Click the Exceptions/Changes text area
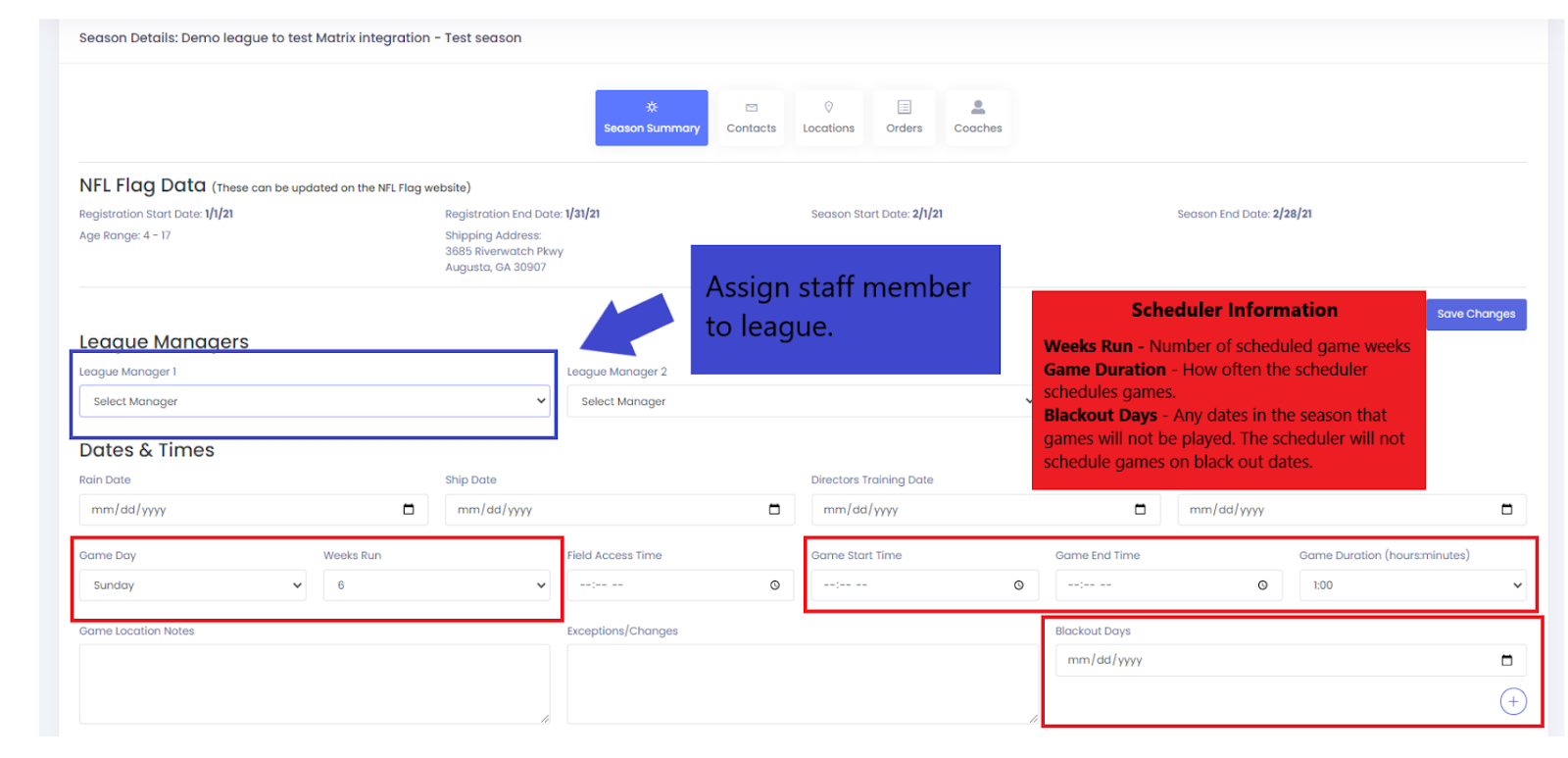Image resolution: width=1568 pixels, height=758 pixels. 802,683
